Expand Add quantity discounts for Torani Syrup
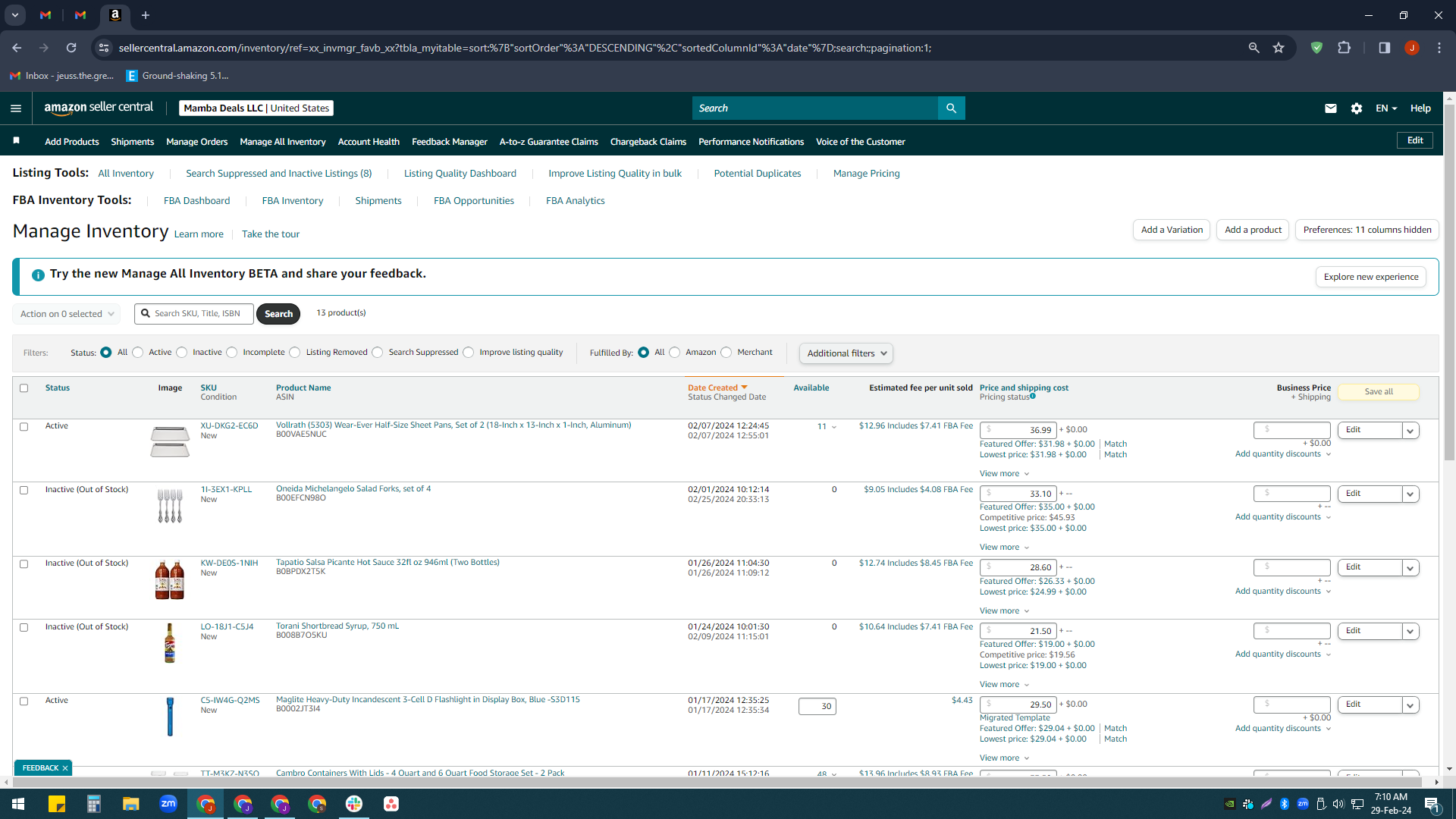1456x819 pixels. coord(1283,654)
